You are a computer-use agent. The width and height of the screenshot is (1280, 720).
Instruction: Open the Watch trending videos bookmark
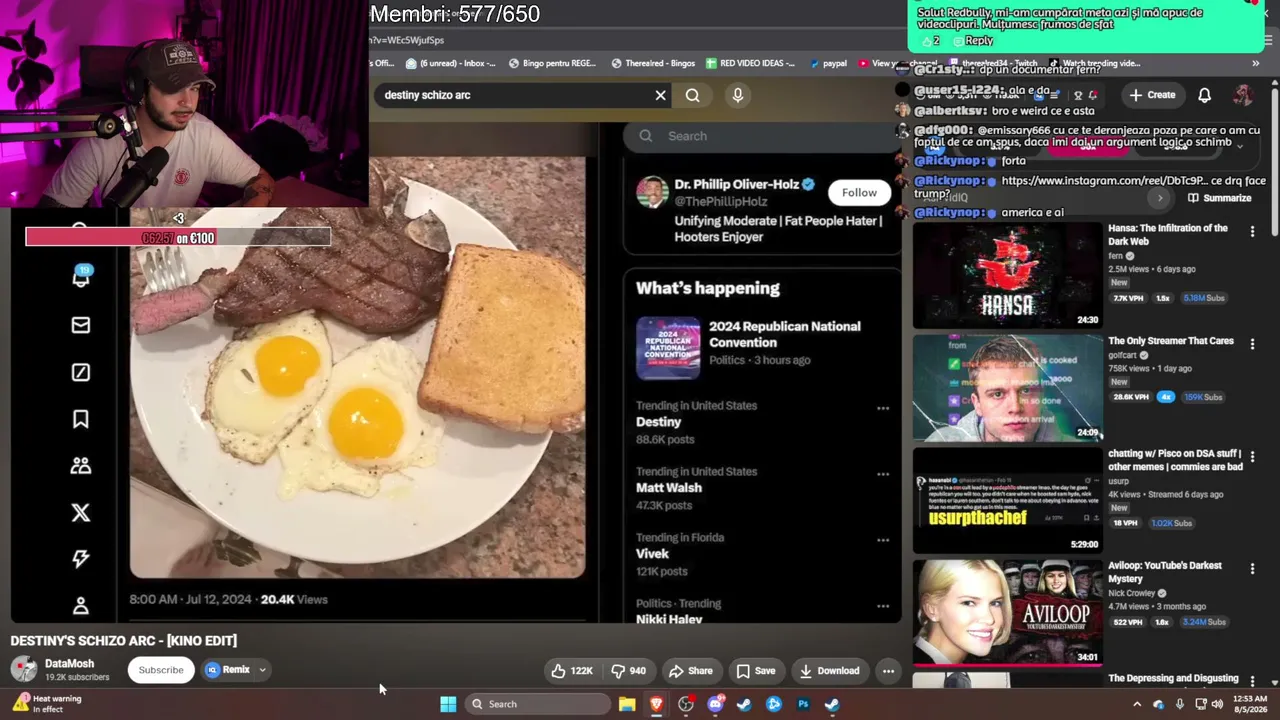[1094, 63]
